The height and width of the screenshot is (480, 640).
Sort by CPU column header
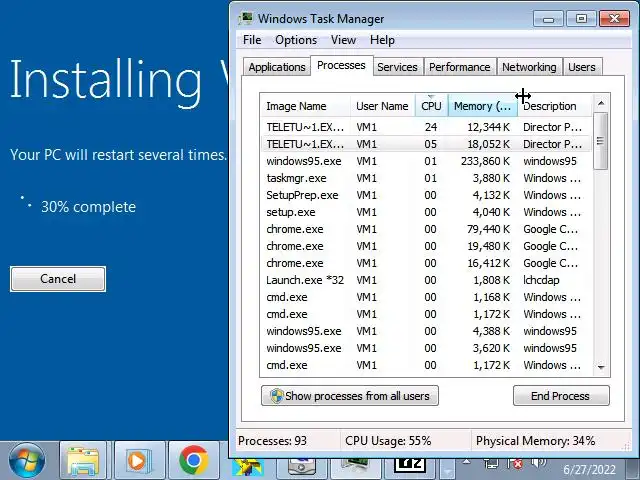(431, 106)
